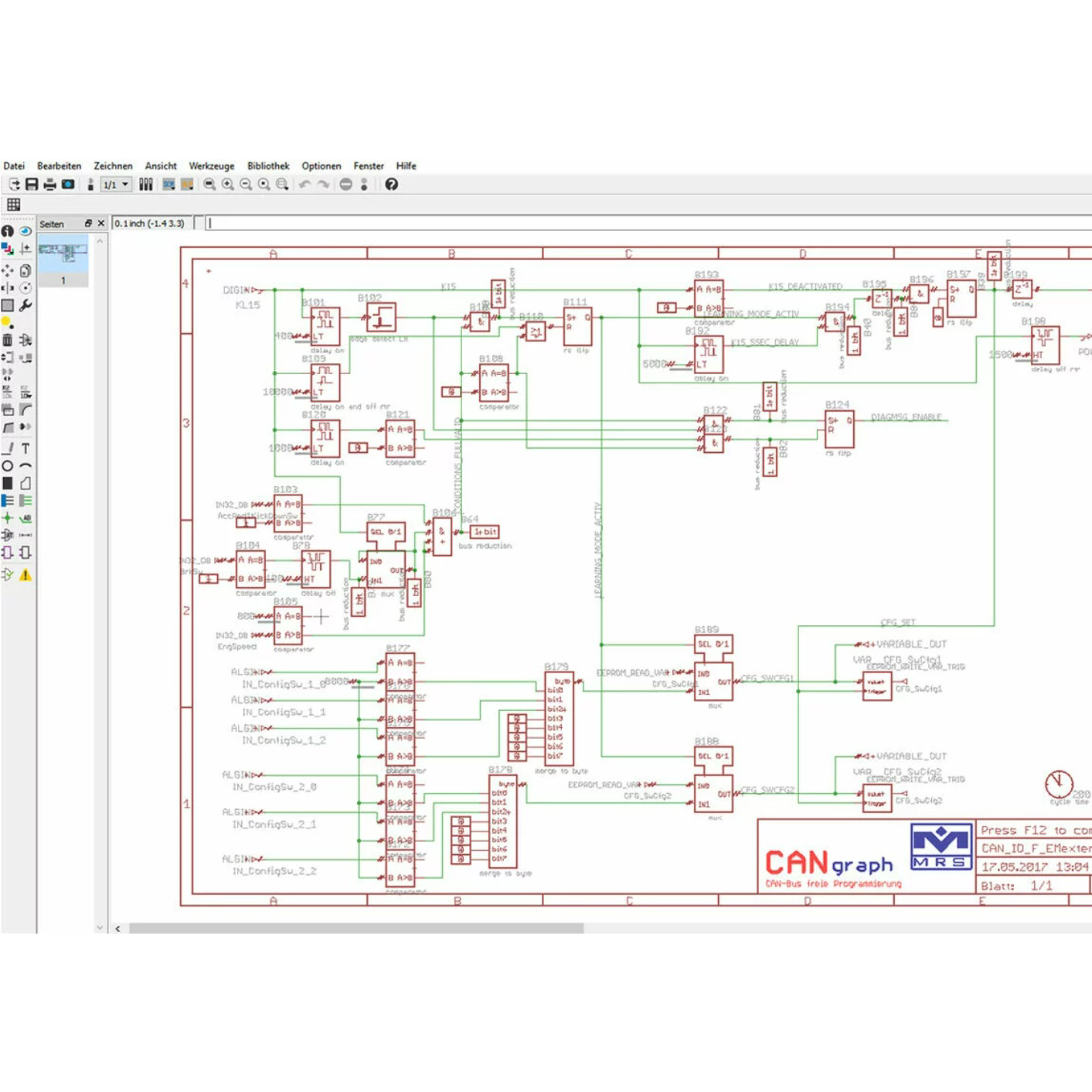Click the Print icon in toolbar

click(49, 185)
